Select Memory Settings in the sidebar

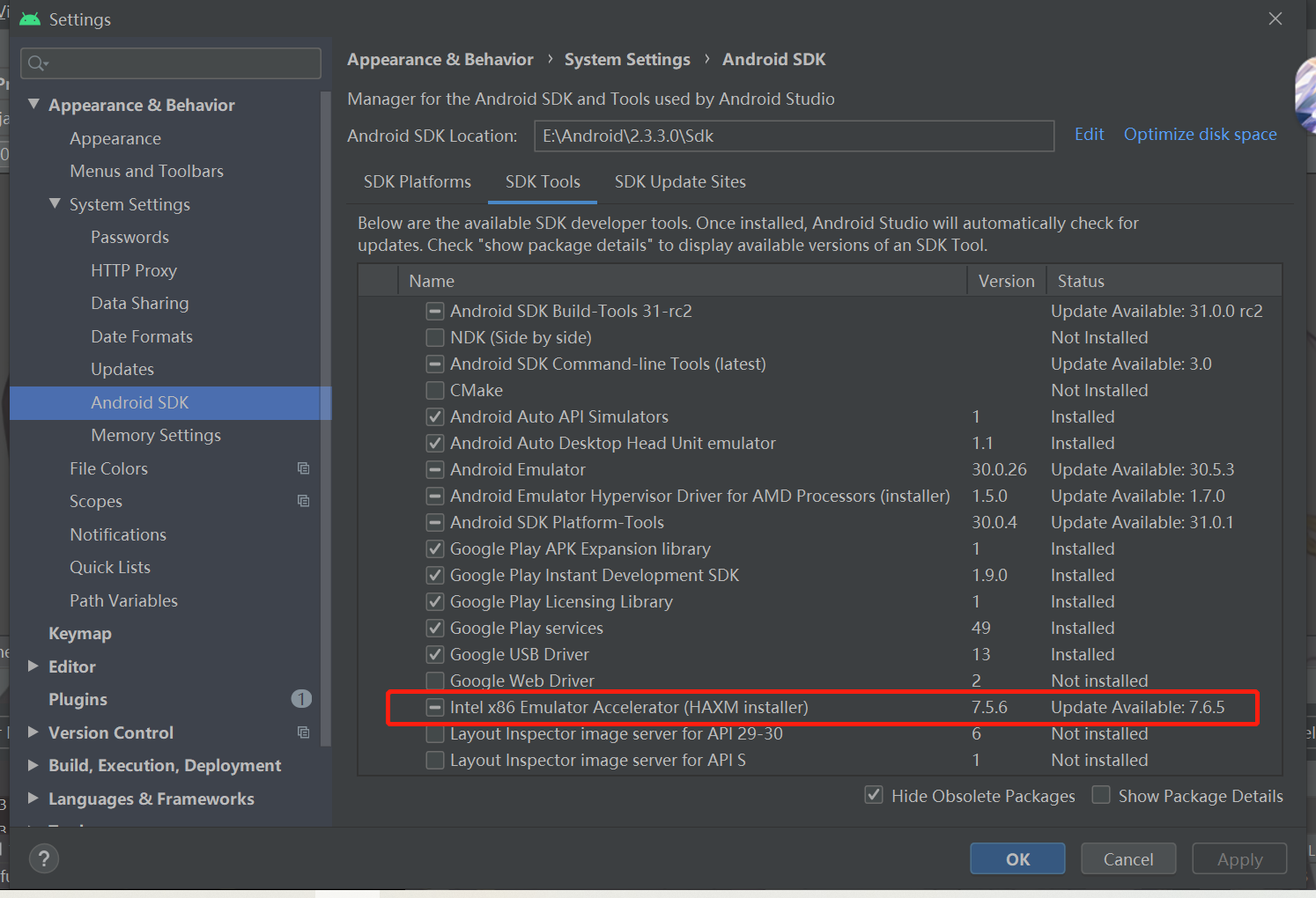tap(155, 435)
